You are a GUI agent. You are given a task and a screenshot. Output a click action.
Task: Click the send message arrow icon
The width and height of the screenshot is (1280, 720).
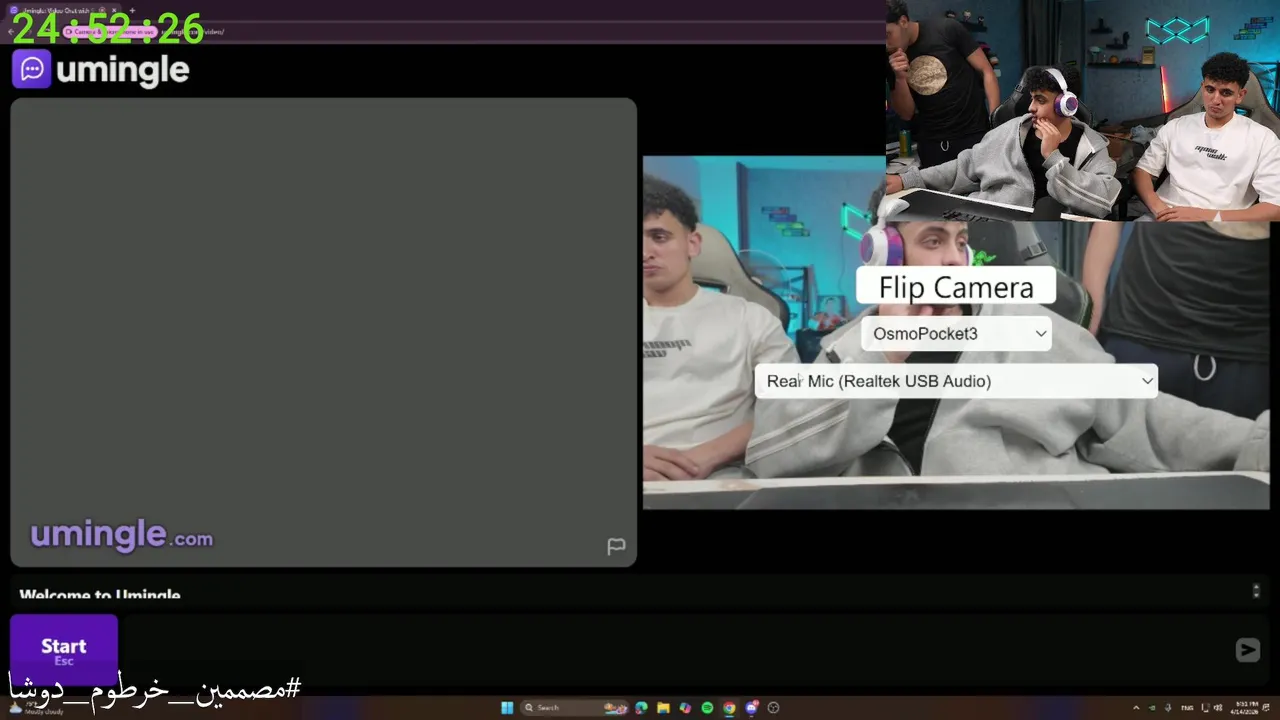click(x=1247, y=650)
